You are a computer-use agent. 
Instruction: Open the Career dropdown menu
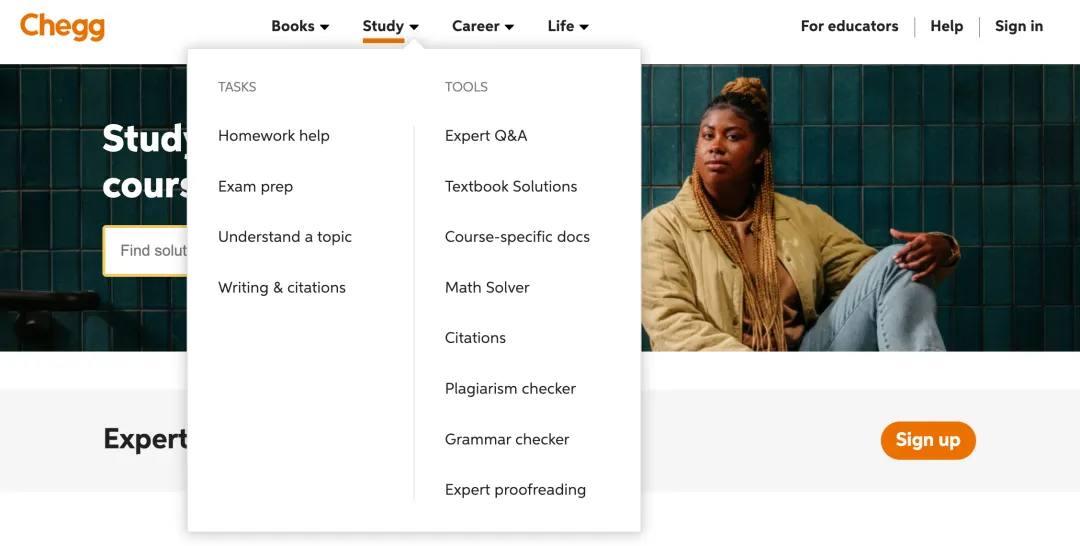(482, 26)
